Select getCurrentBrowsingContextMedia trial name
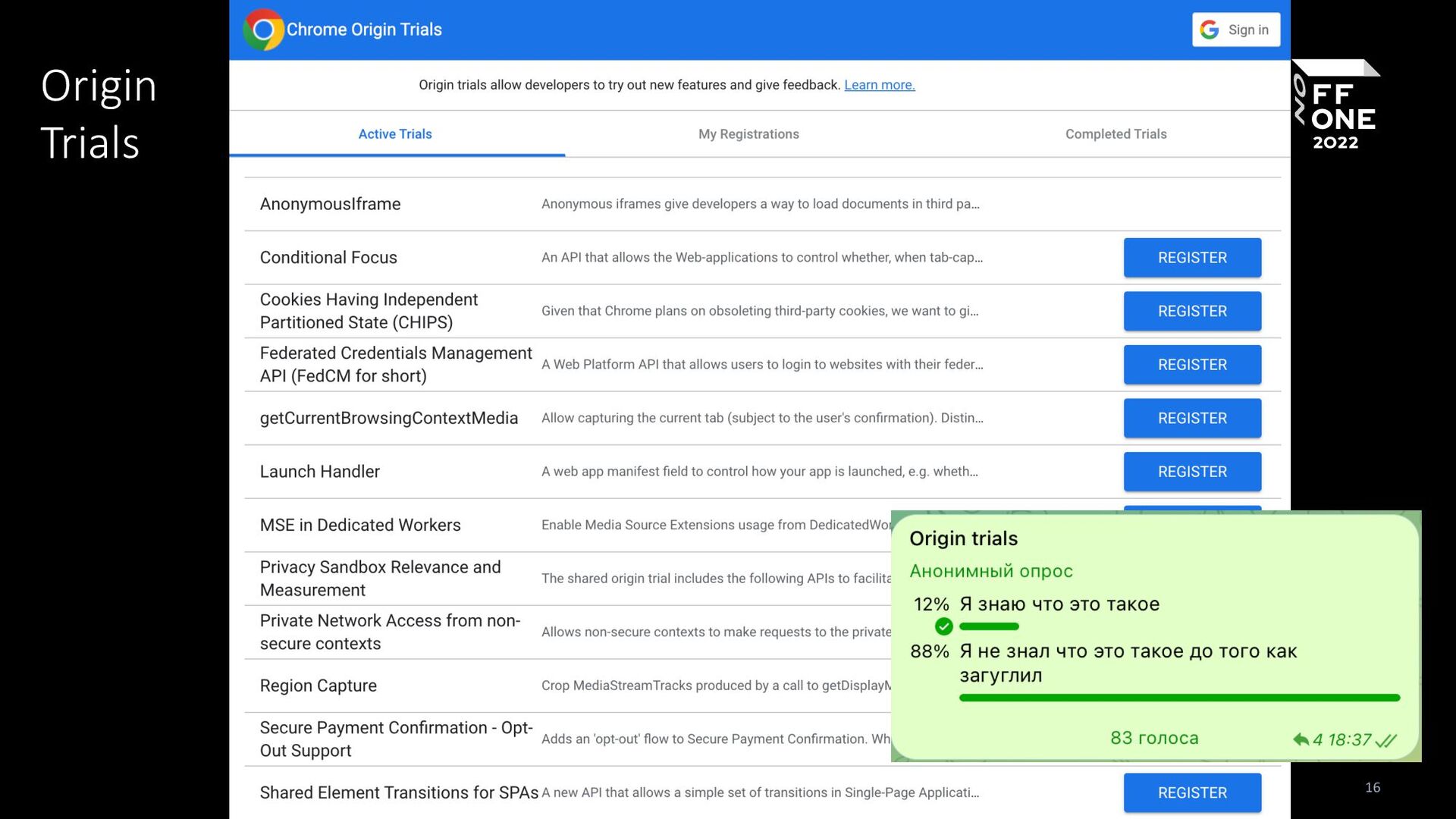 point(389,419)
